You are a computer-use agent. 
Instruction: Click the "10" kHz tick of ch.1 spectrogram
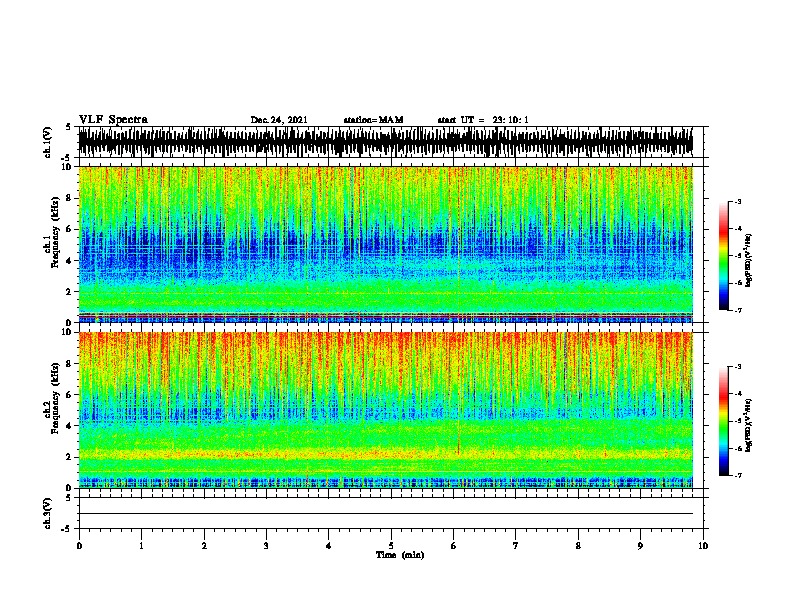click(x=68, y=167)
